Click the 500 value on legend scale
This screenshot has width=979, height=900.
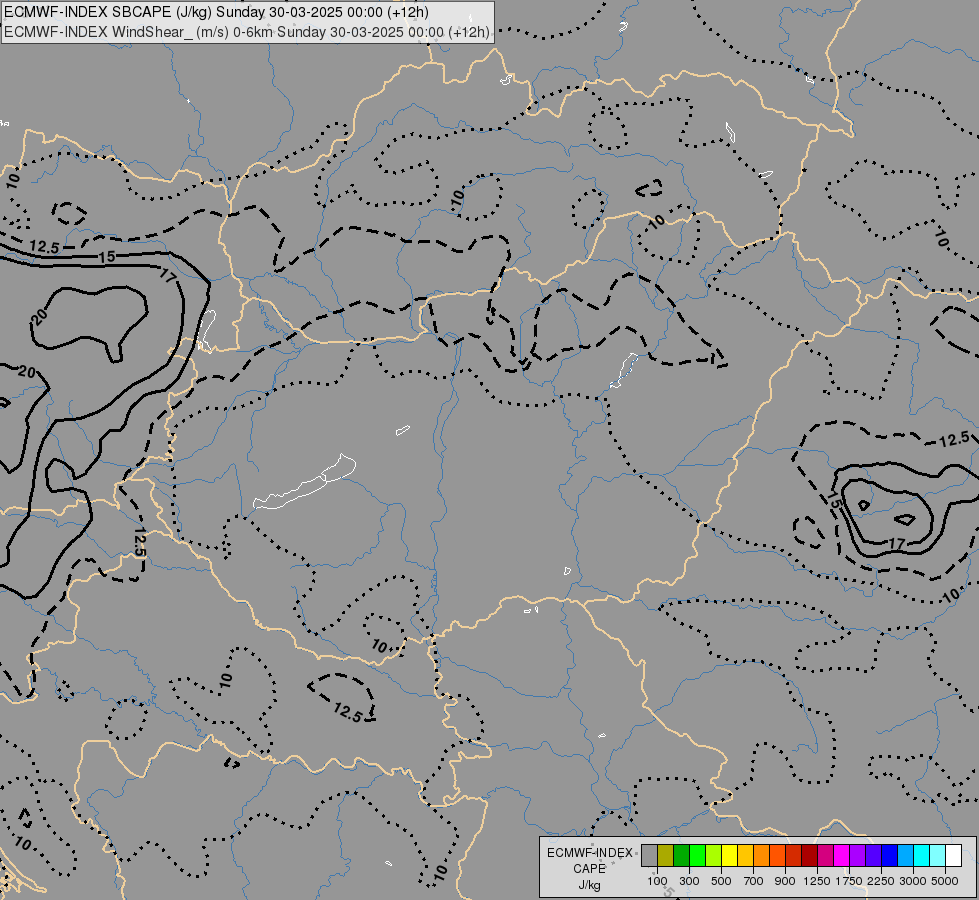click(x=721, y=881)
